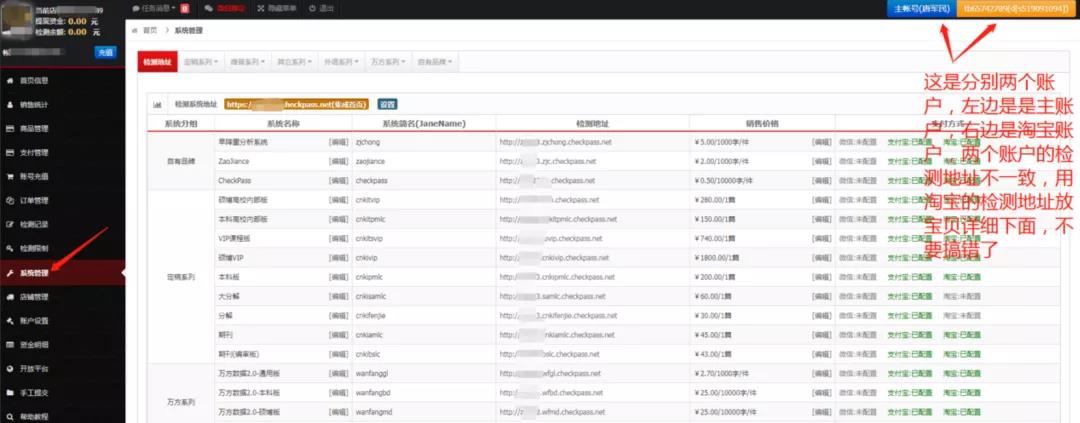Viewport: 1080px width, 423px height.
Task: Click 支付宝:已配置 status in the cnkipmlc row
Action: click(x=910, y=277)
